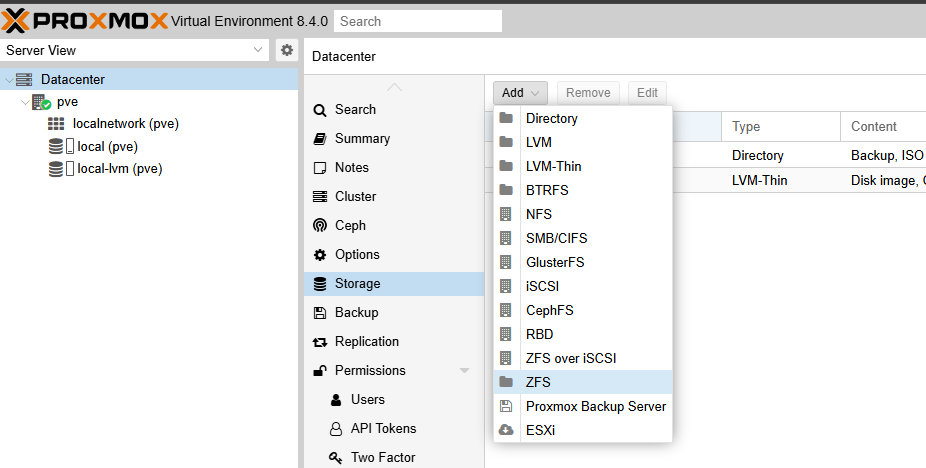Collapse the Datacenter tree node
The image size is (926, 468).
9,80
